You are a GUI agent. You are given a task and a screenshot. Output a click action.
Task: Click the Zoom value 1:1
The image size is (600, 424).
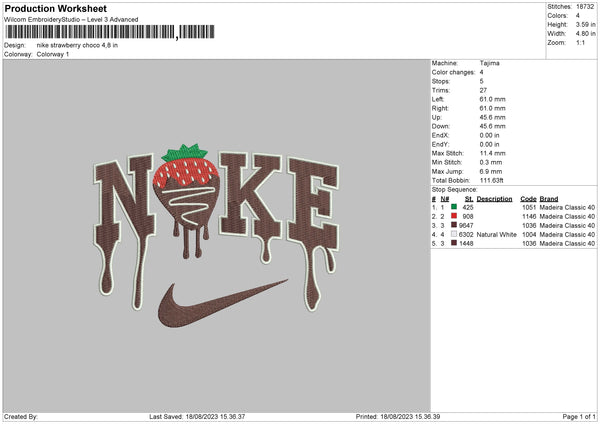click(x=580, y=43)
